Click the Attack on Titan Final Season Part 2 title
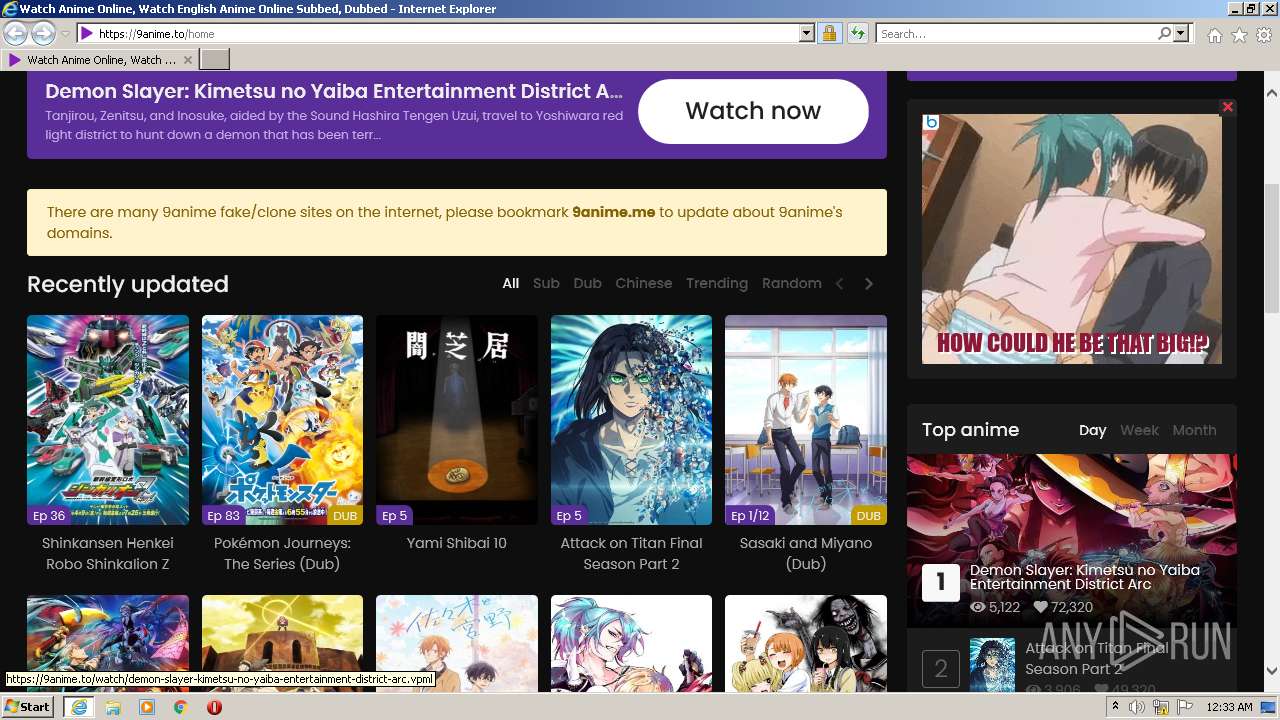Image resolution: width=1280 pixels, height=720 pixels. click(631, 553)
